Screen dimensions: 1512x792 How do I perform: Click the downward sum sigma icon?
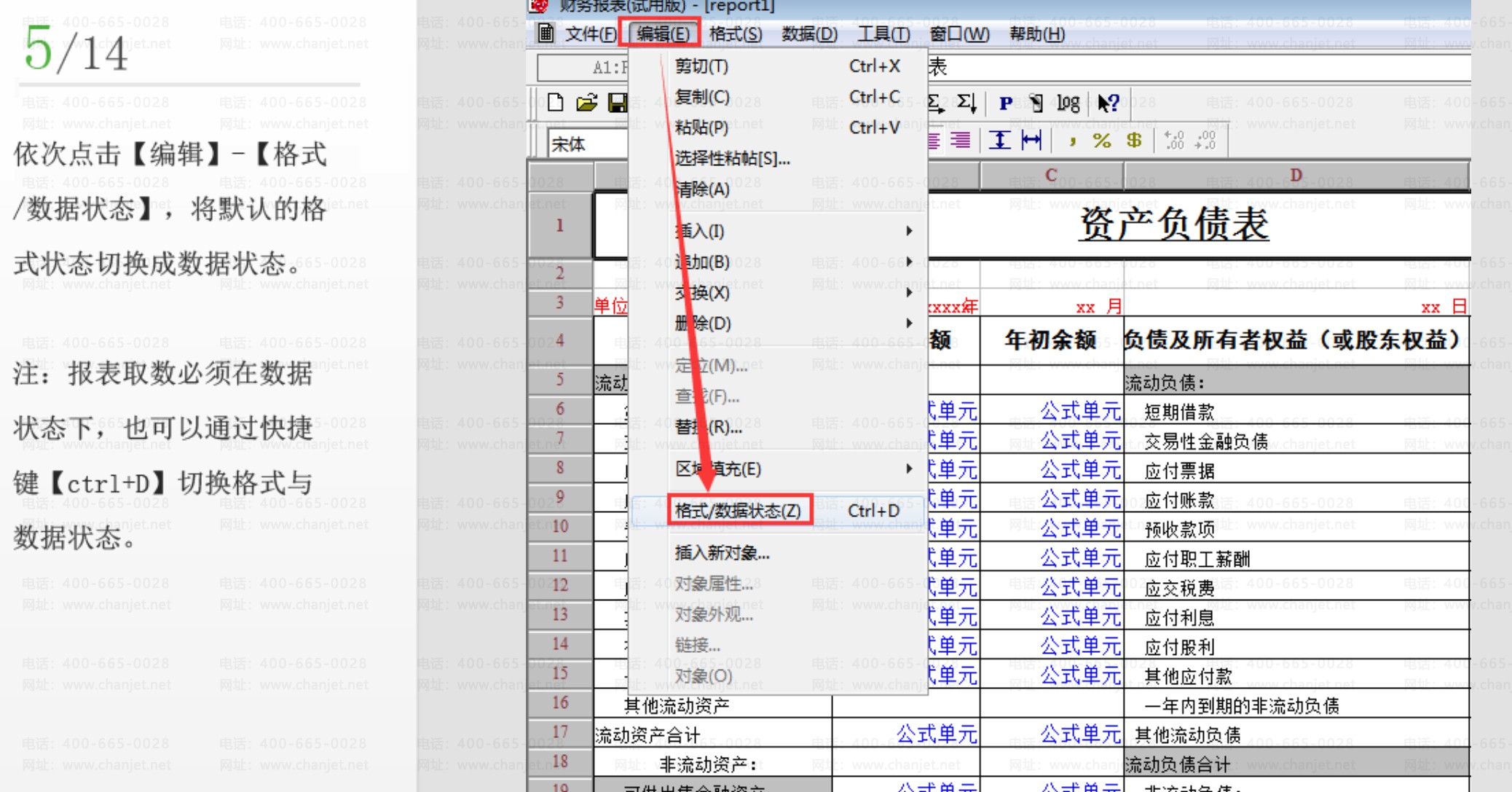(967, 103)
